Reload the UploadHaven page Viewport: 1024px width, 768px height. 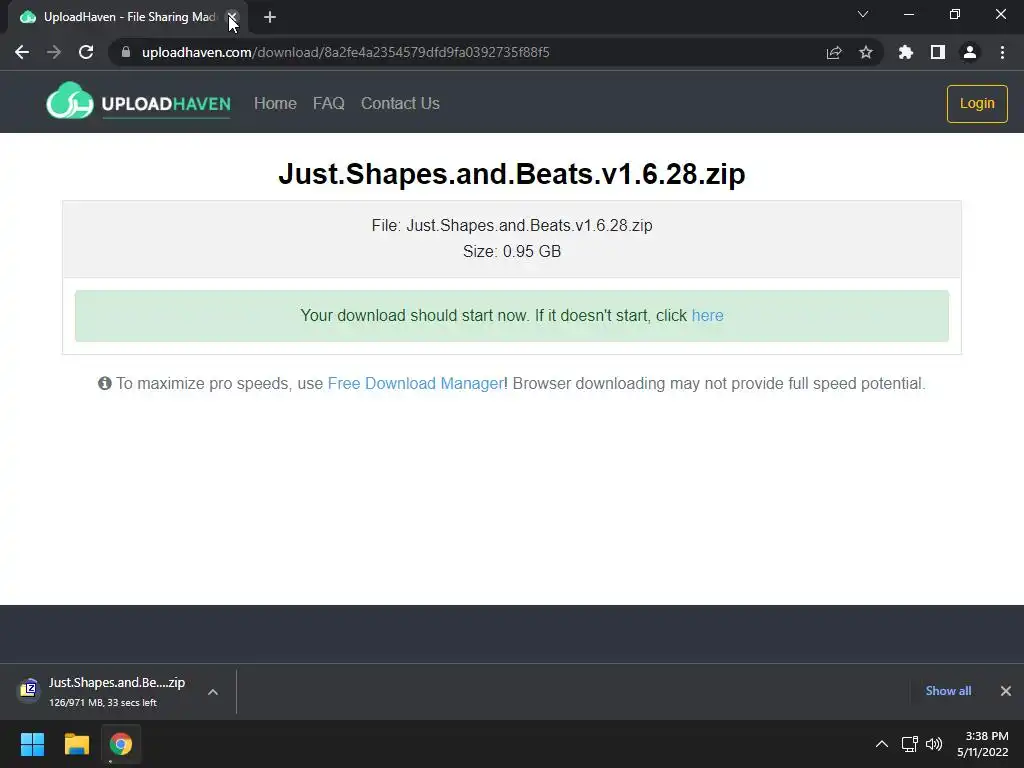coord(86,52)
